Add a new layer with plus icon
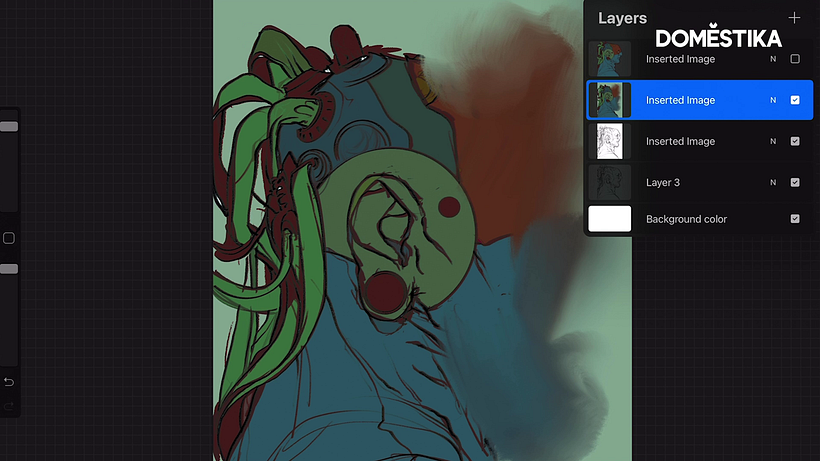The width and height of the screenshot is (820, 461). point(794,18)
